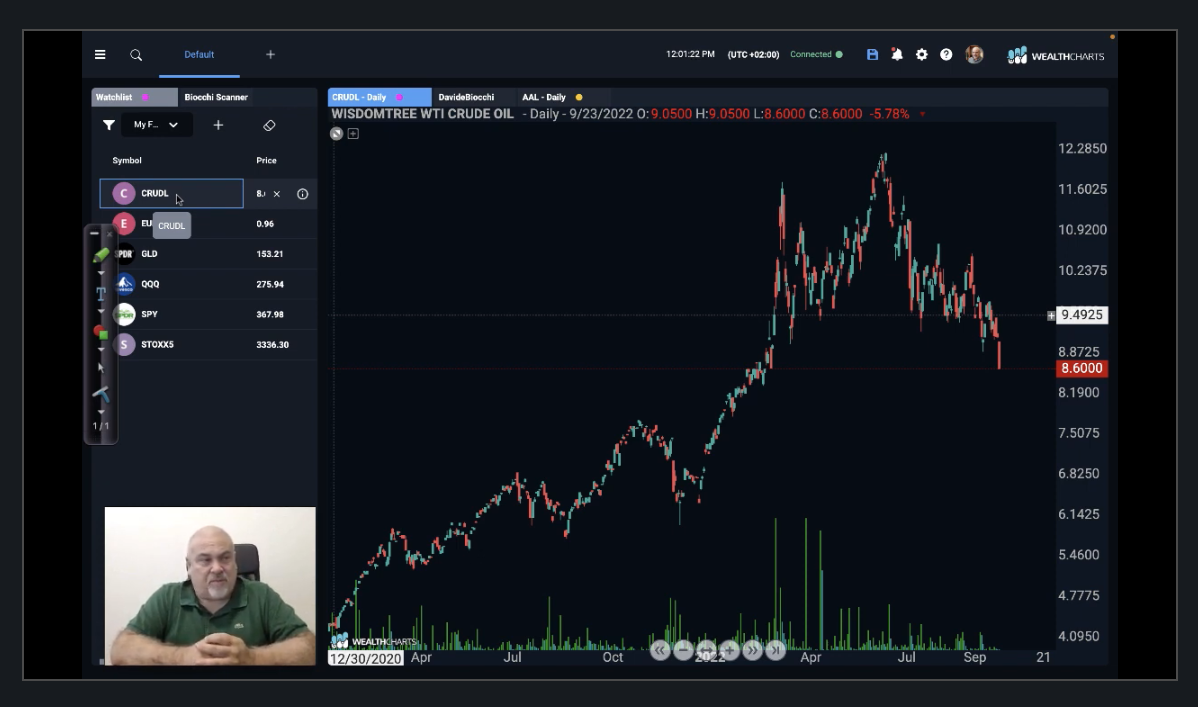
Task: Click the Connected status indicator
Action: click(816, 54)
